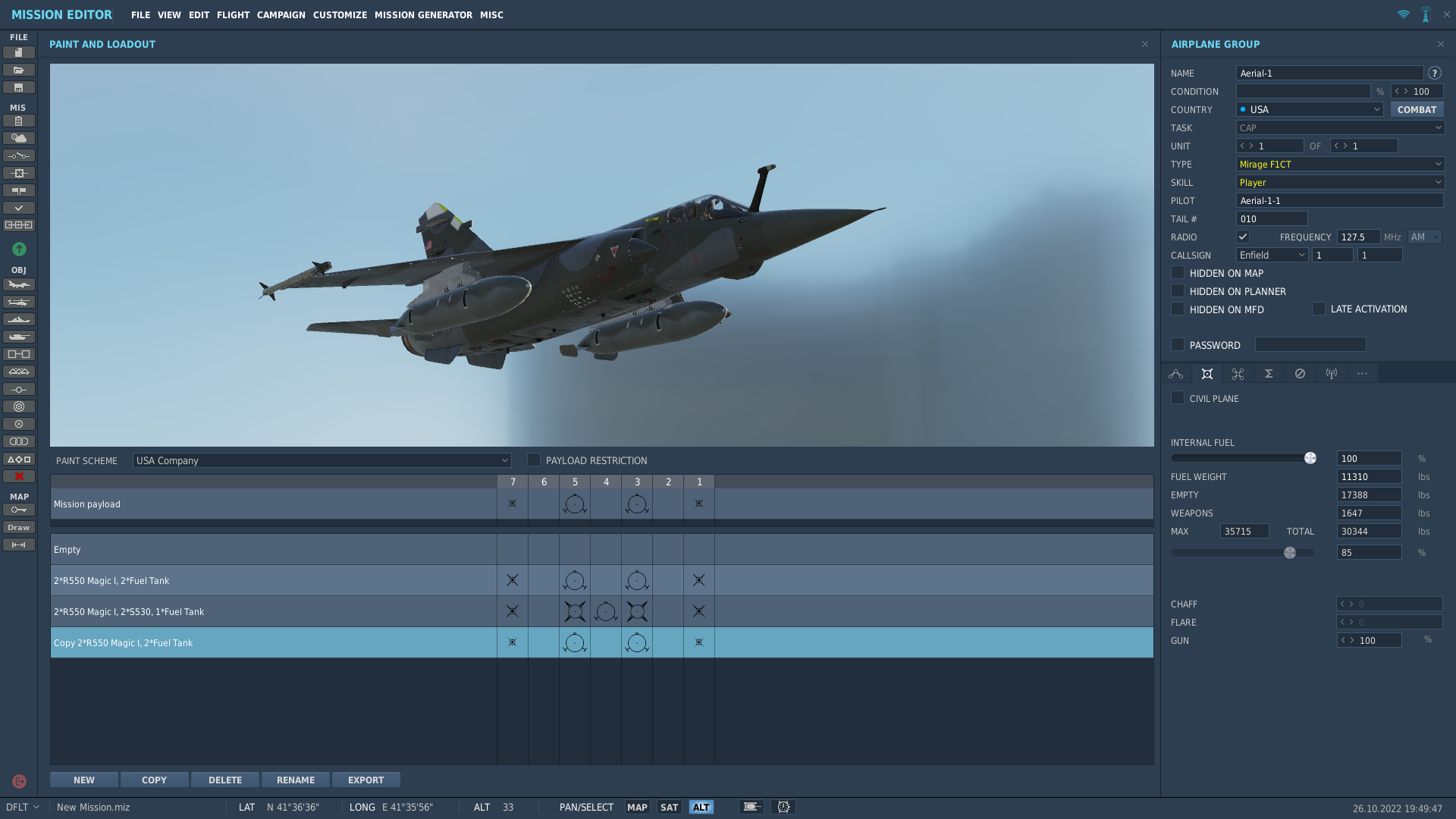Open the radio presets tab with the antenna icon

pos(1331,373)
